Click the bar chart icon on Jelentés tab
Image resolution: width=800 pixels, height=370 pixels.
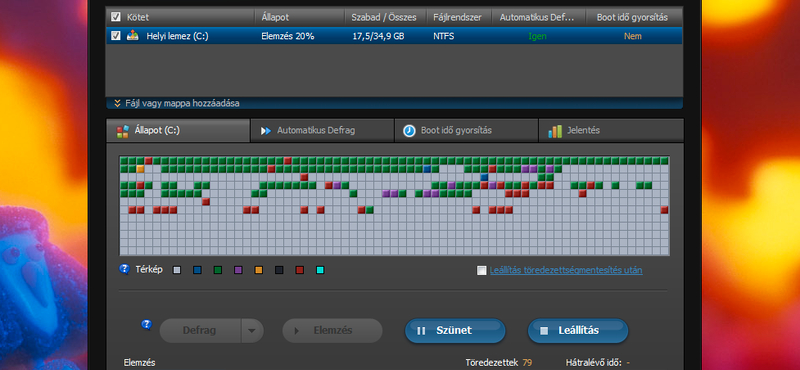555,131
